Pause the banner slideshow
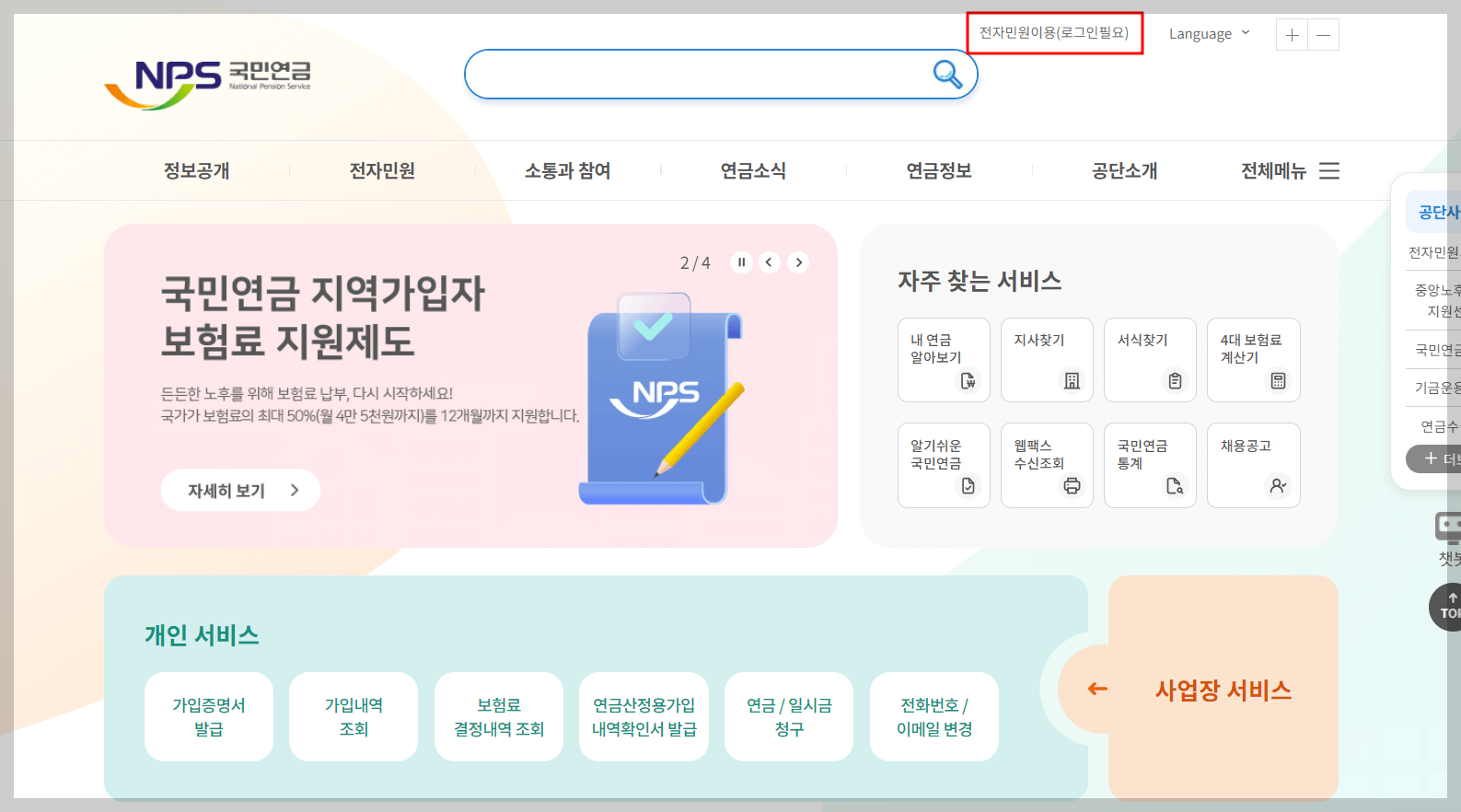The height and width of the screenshot is (812, 1461). (x=741, y=262)
